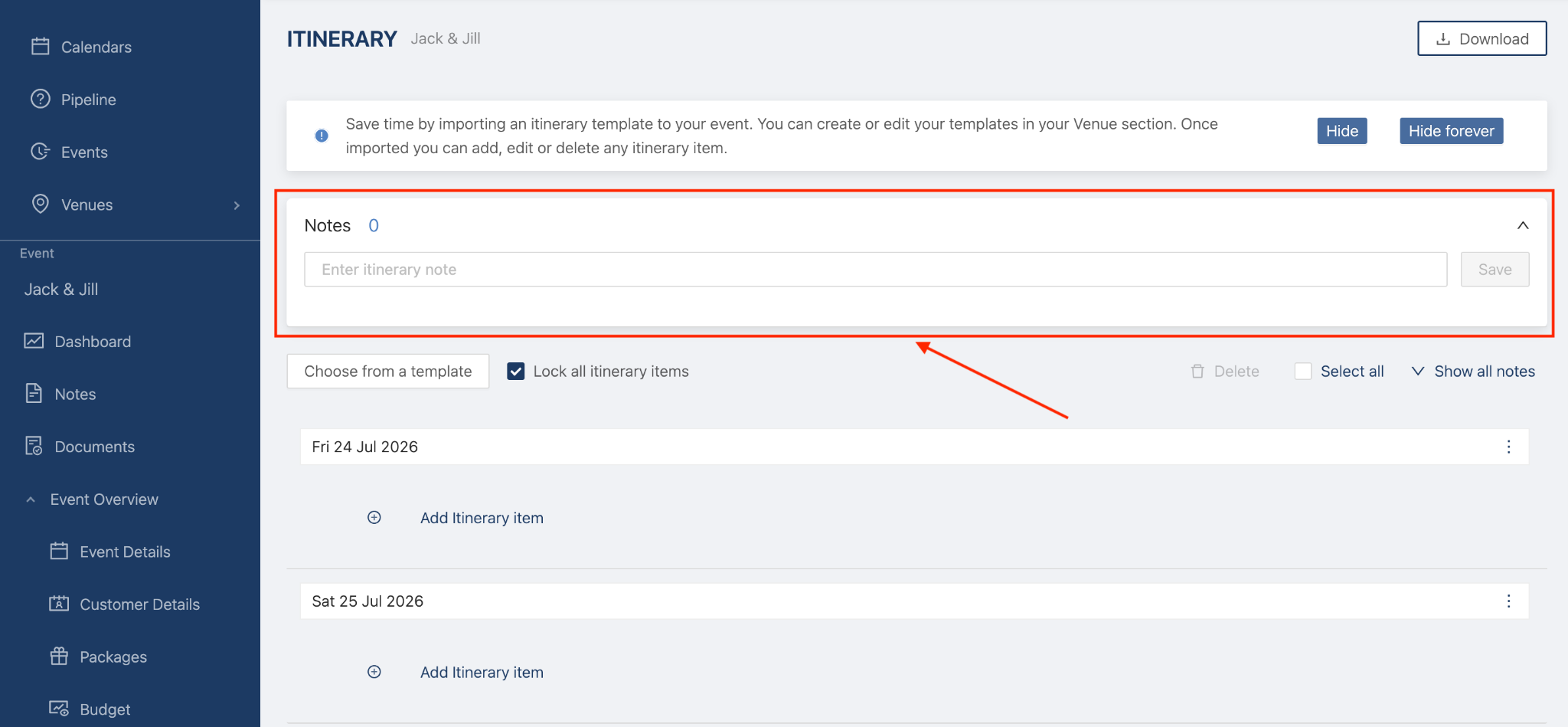Uncheck Lock all itinerary items checkbox
1568x727 pixels.
[516, 372]
